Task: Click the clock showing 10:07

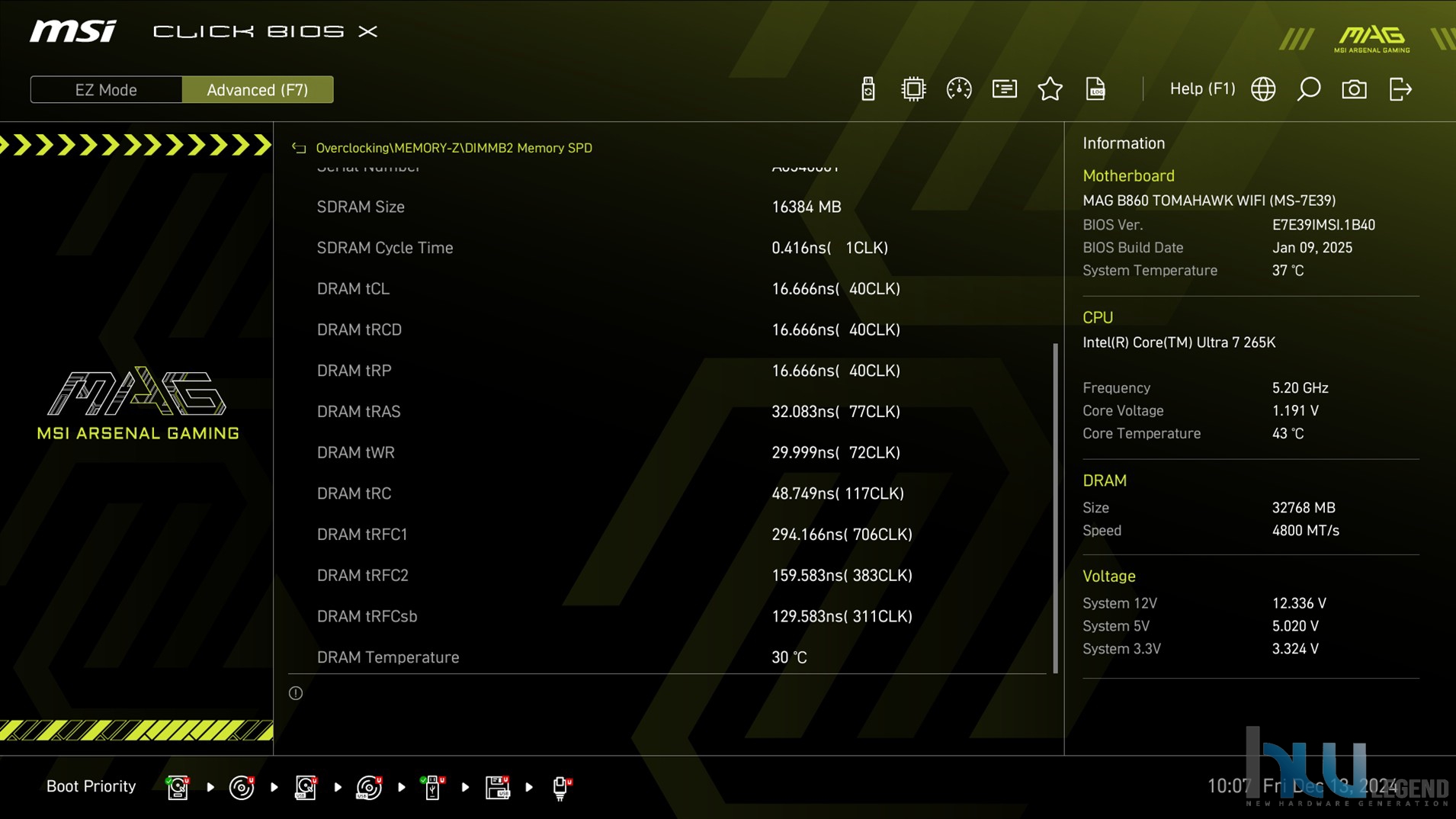Action: [x=1229, y=786]
